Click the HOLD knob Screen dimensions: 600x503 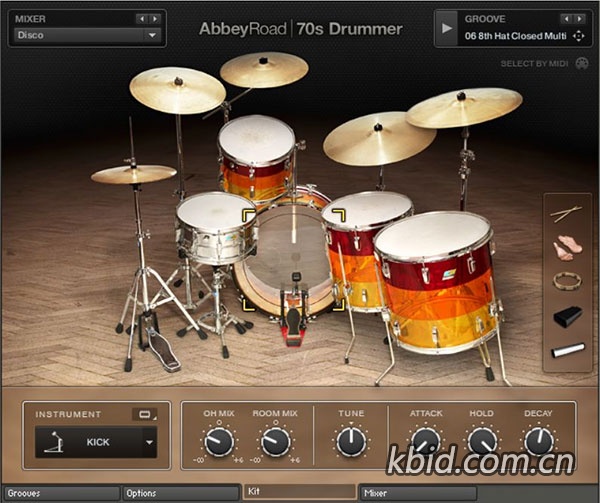[482, 442]
